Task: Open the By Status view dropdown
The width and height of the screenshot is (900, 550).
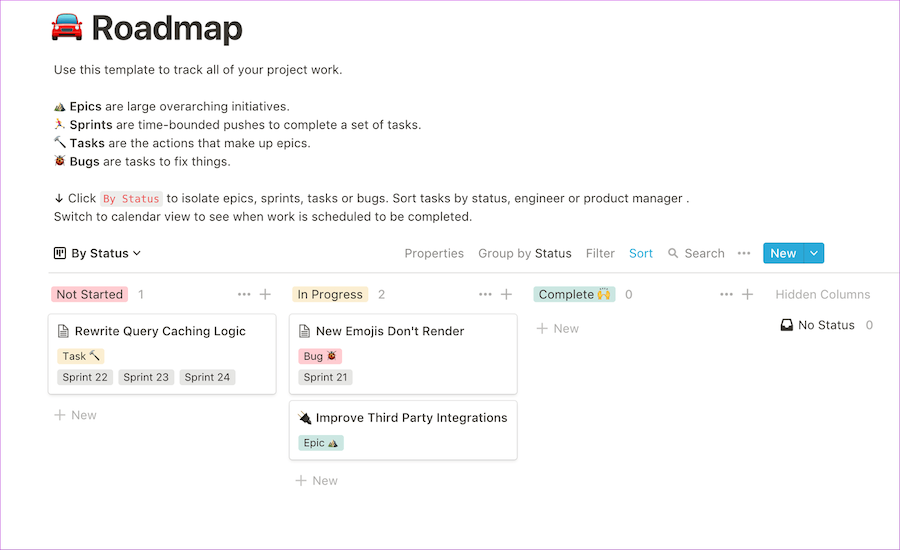Action: 97,253
